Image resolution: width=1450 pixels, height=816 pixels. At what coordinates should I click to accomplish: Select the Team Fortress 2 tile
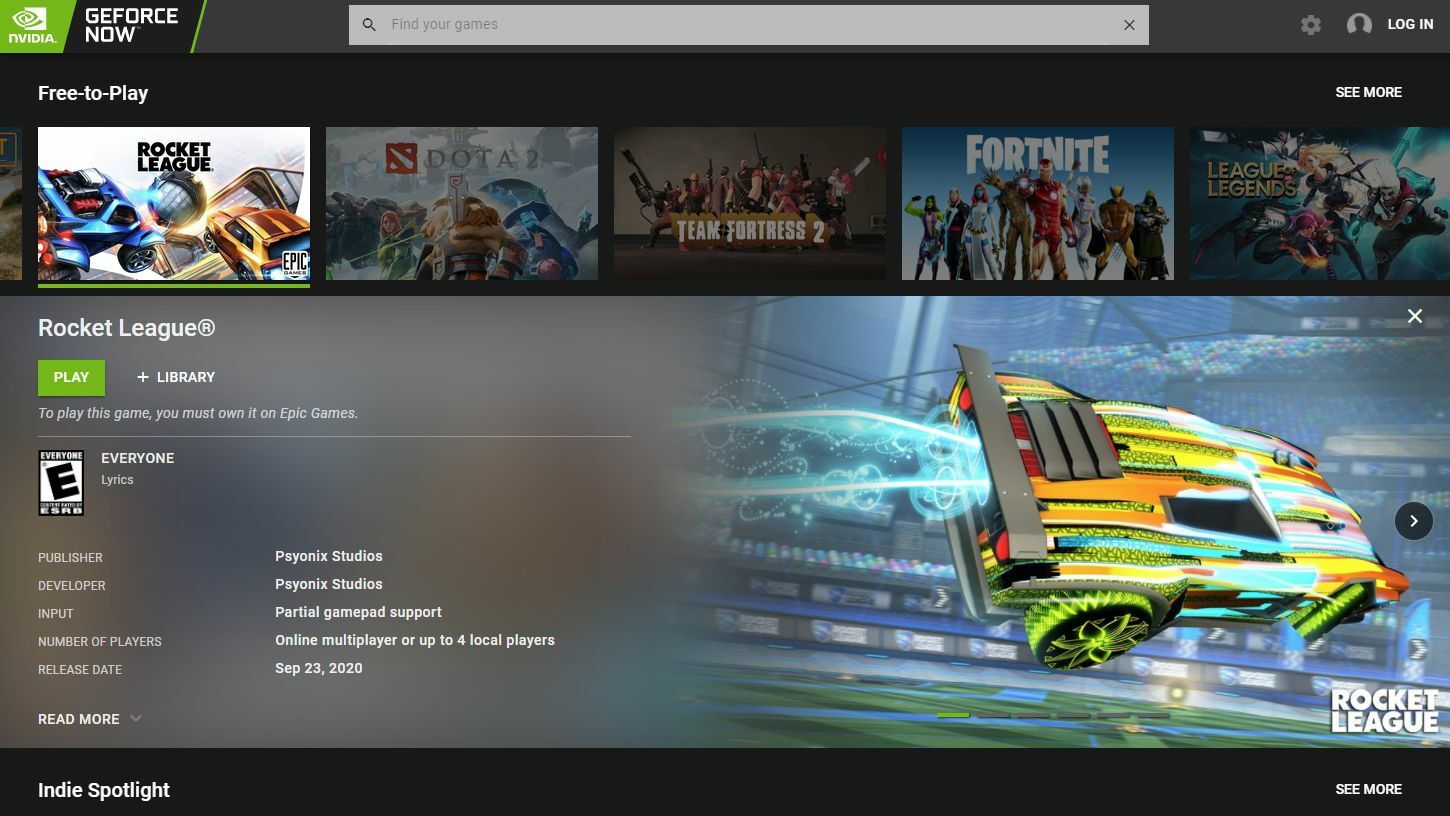tap(750, 203)
